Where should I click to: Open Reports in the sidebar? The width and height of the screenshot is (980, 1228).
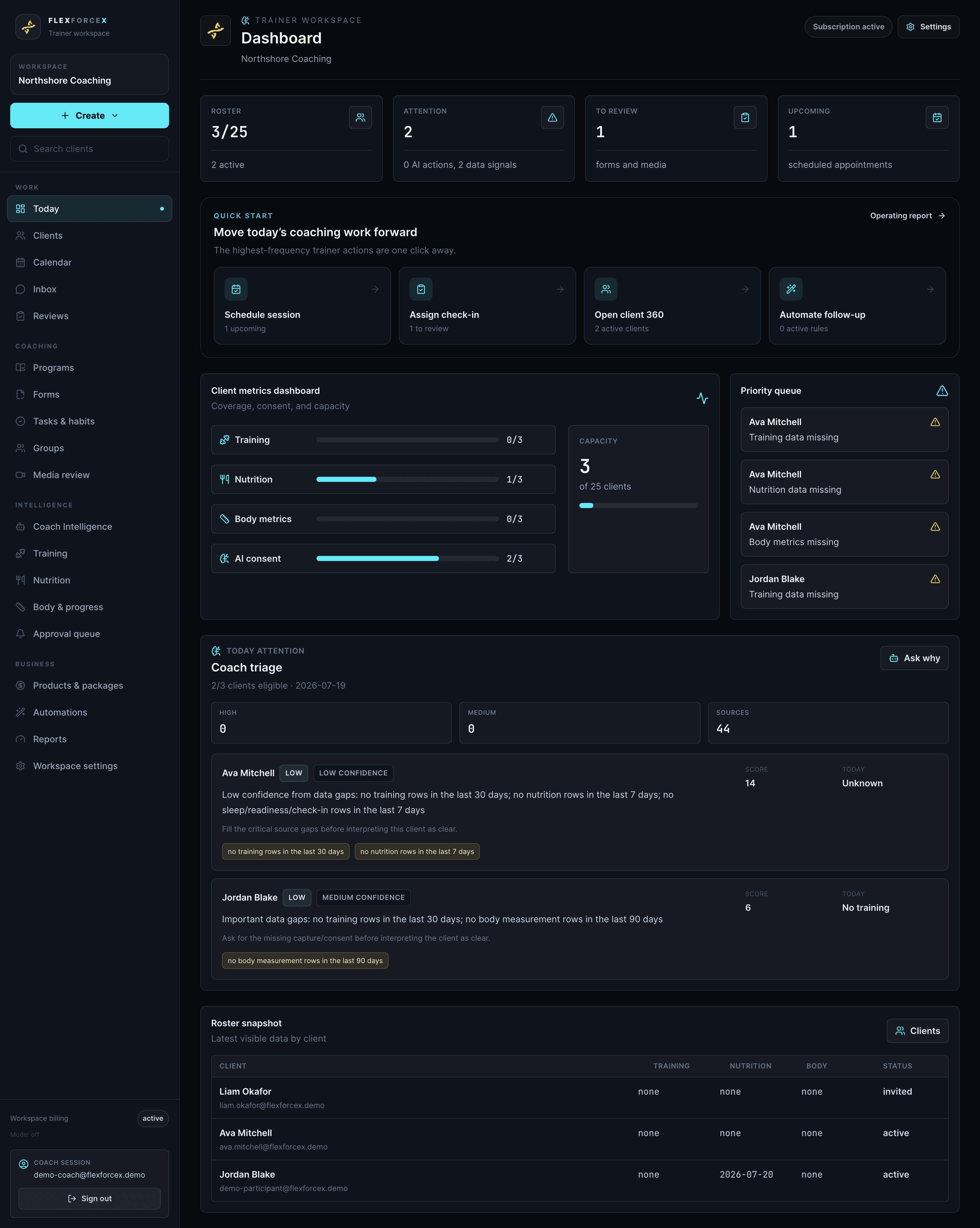tap(89, 739)
